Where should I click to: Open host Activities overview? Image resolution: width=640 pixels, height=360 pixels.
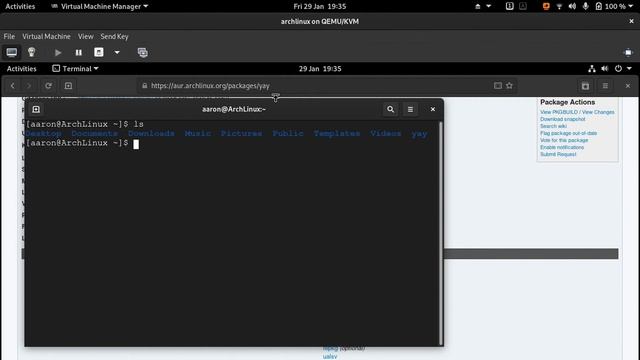pos(20,6)
